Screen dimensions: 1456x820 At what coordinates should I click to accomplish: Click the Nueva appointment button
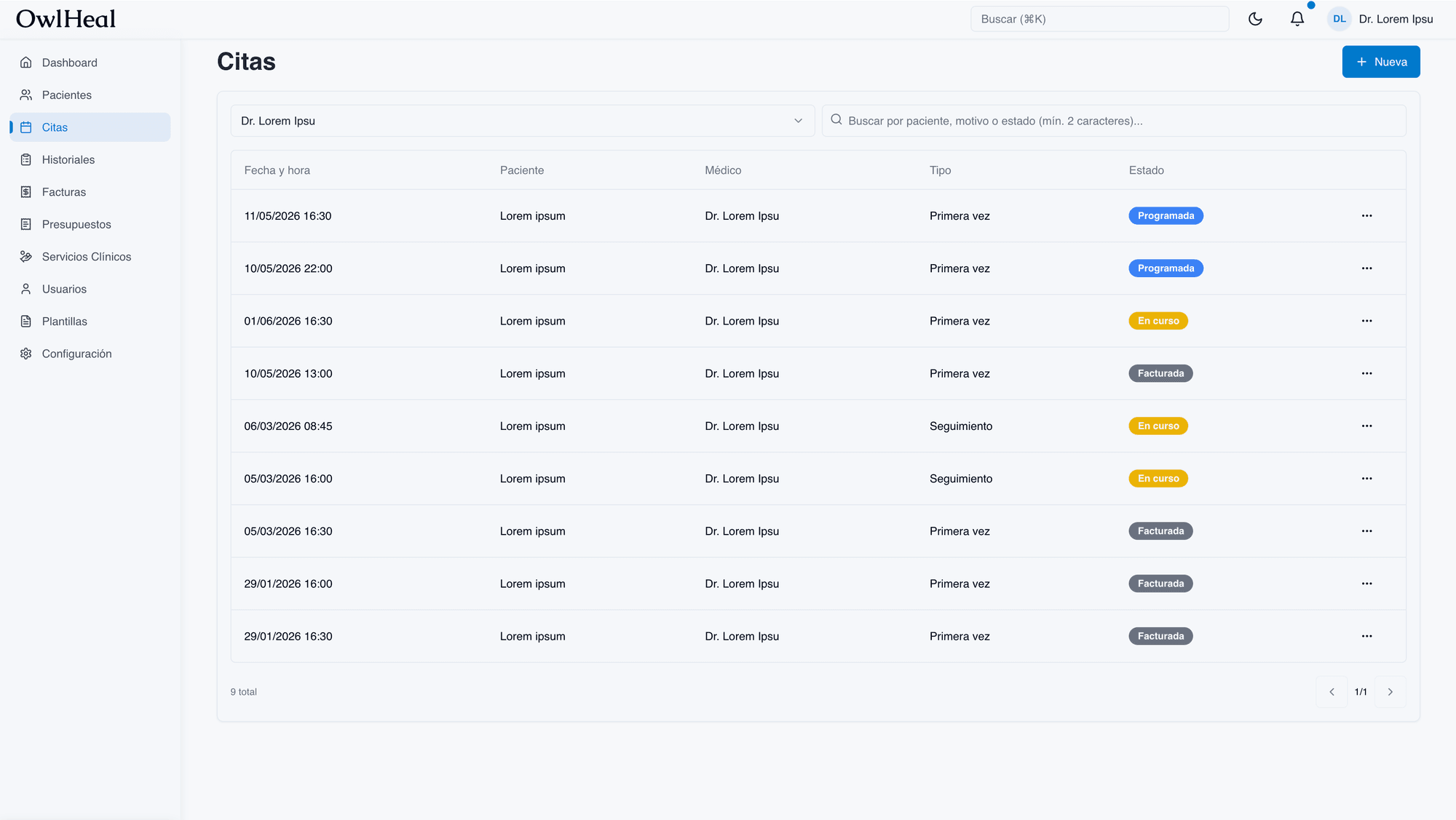(x=1380, y=62)
